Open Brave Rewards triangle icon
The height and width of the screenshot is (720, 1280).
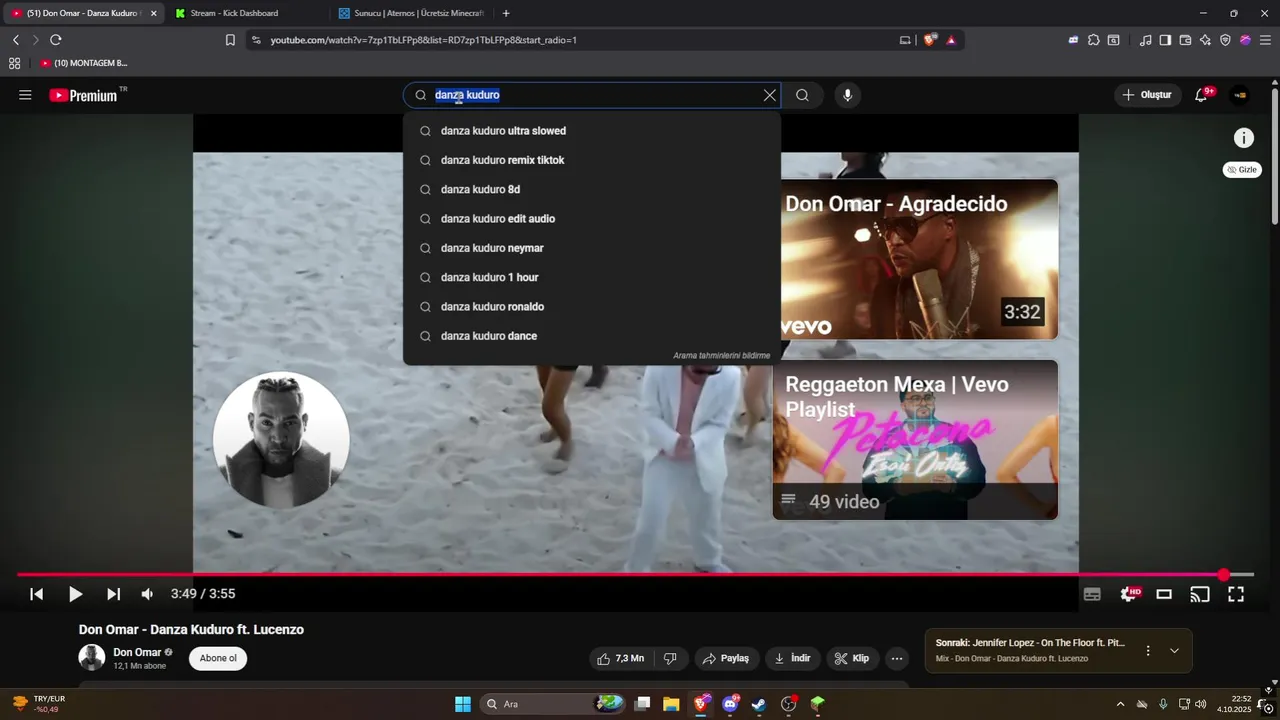[951, 40]
